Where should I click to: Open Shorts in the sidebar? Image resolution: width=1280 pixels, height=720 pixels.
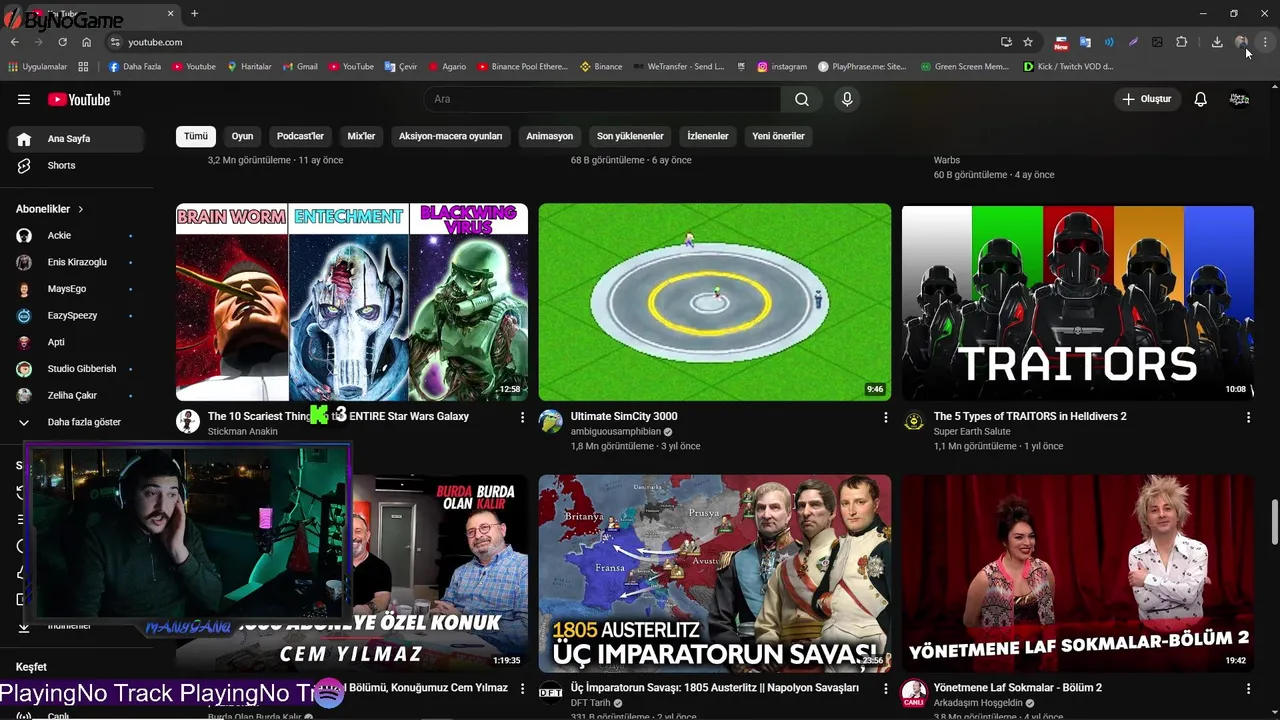click(77, 165)
